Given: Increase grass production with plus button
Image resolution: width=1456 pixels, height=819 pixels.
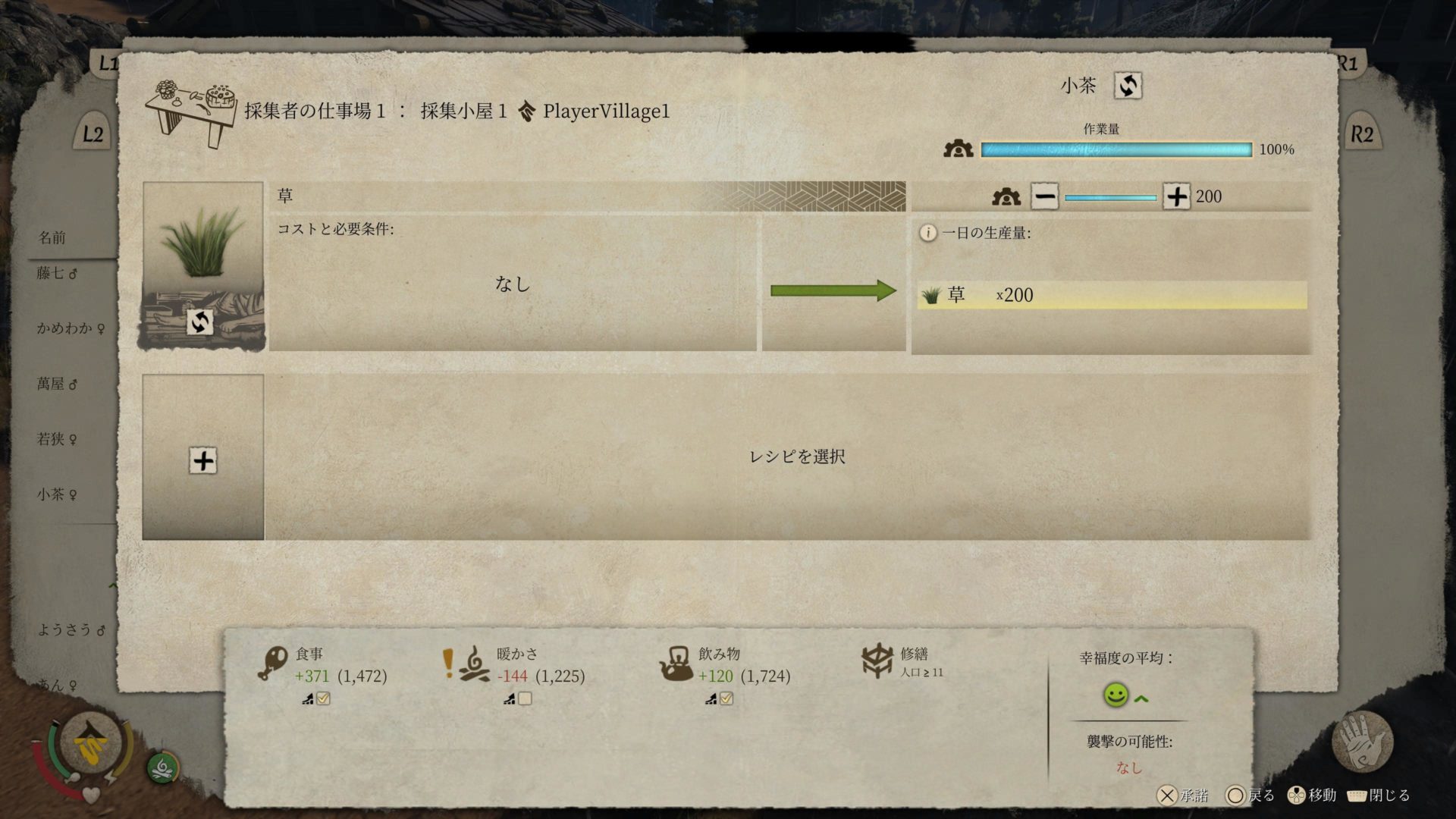Looking at the screenshot, I should pos(1176,197).
